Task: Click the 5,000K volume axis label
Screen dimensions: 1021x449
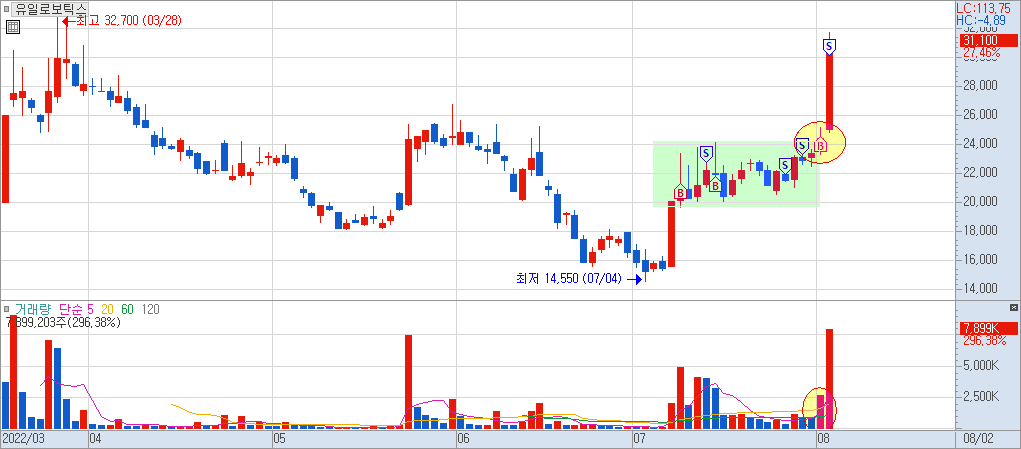Action: [x=981, y=365]
